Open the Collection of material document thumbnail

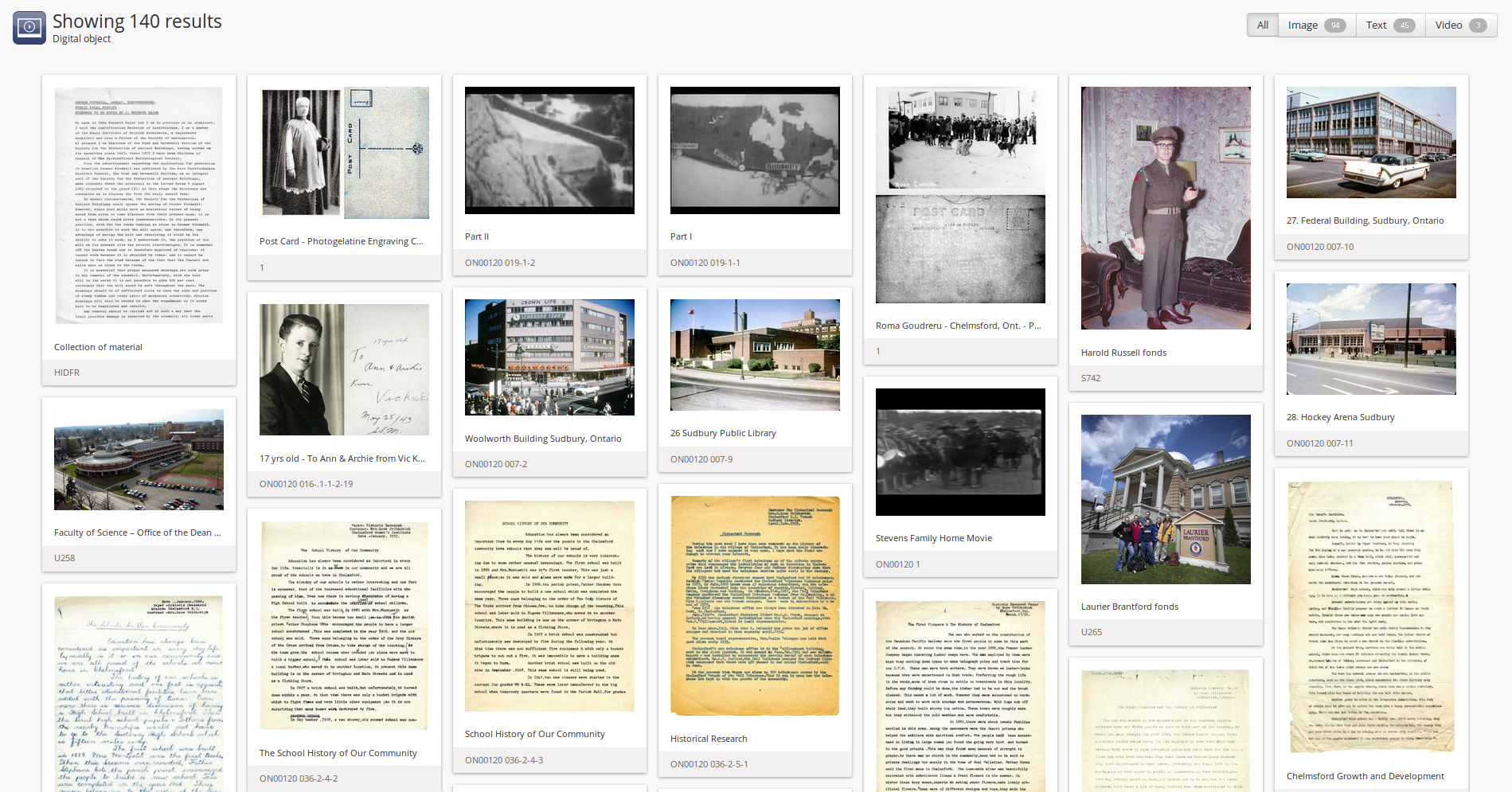click(x=139, y=205)
